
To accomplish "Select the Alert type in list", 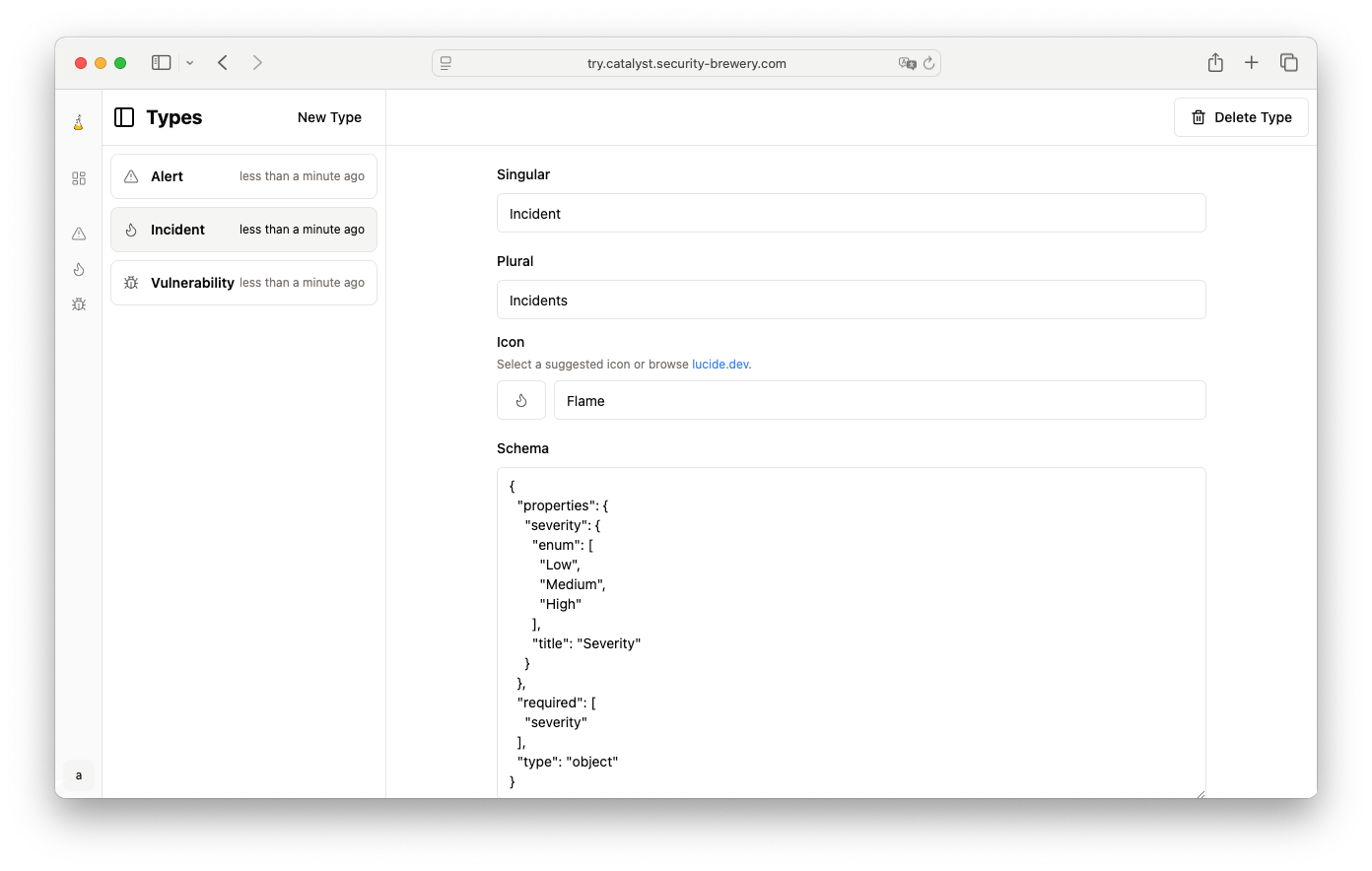I will (x=243, y=176).
